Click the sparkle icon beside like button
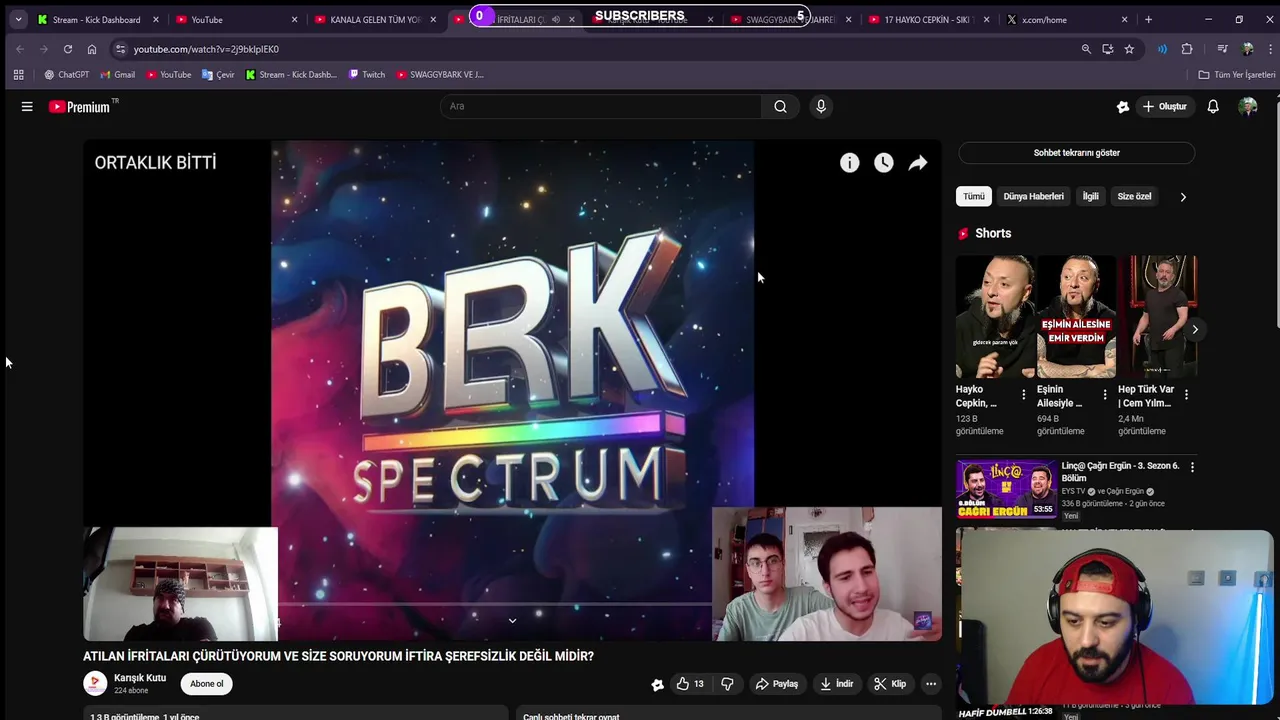Screen dimensions: 1280x720 (657, 684)
